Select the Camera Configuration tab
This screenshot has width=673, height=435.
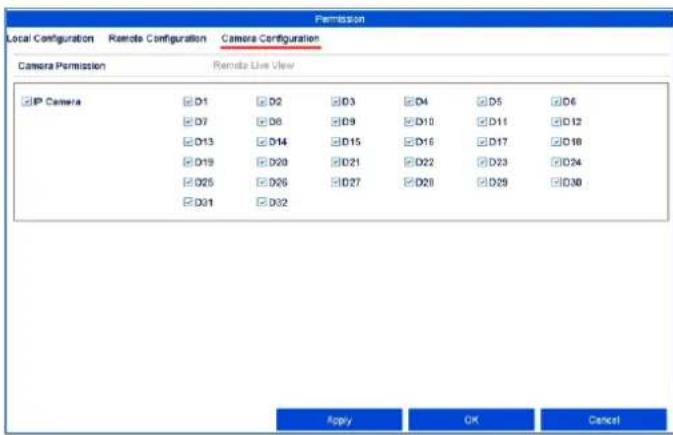click(270, 38)
